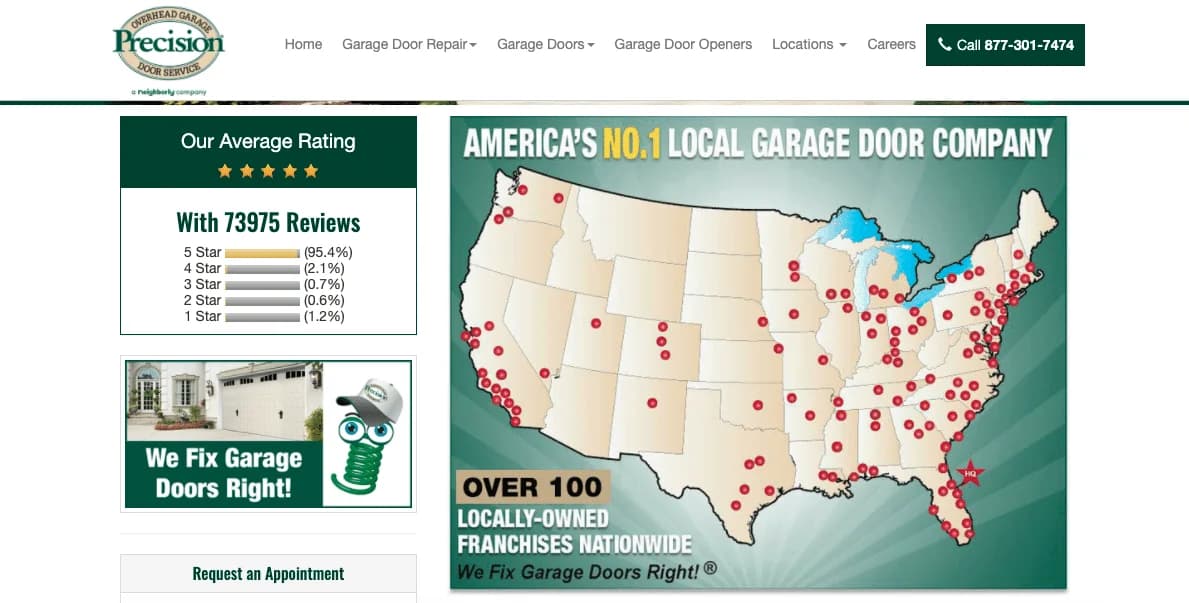The width and height of the screenshot is (1189, 603).
Task: Expand the Garage Door Repair dropdown
Action: pyautogui.click(x=409, y=45)
